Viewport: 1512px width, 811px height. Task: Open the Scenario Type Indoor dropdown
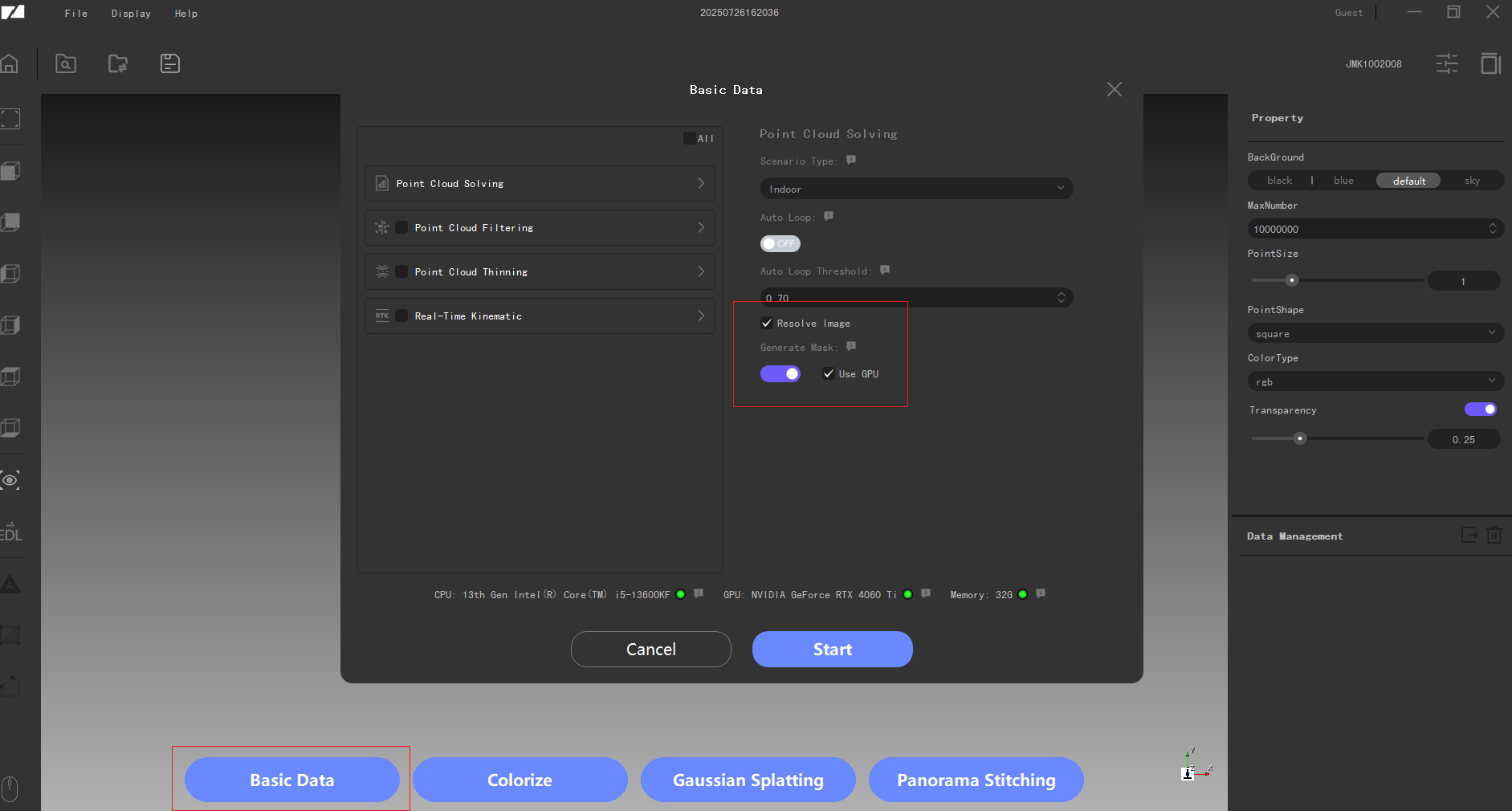pyautogui.click(x=915, y=189)
